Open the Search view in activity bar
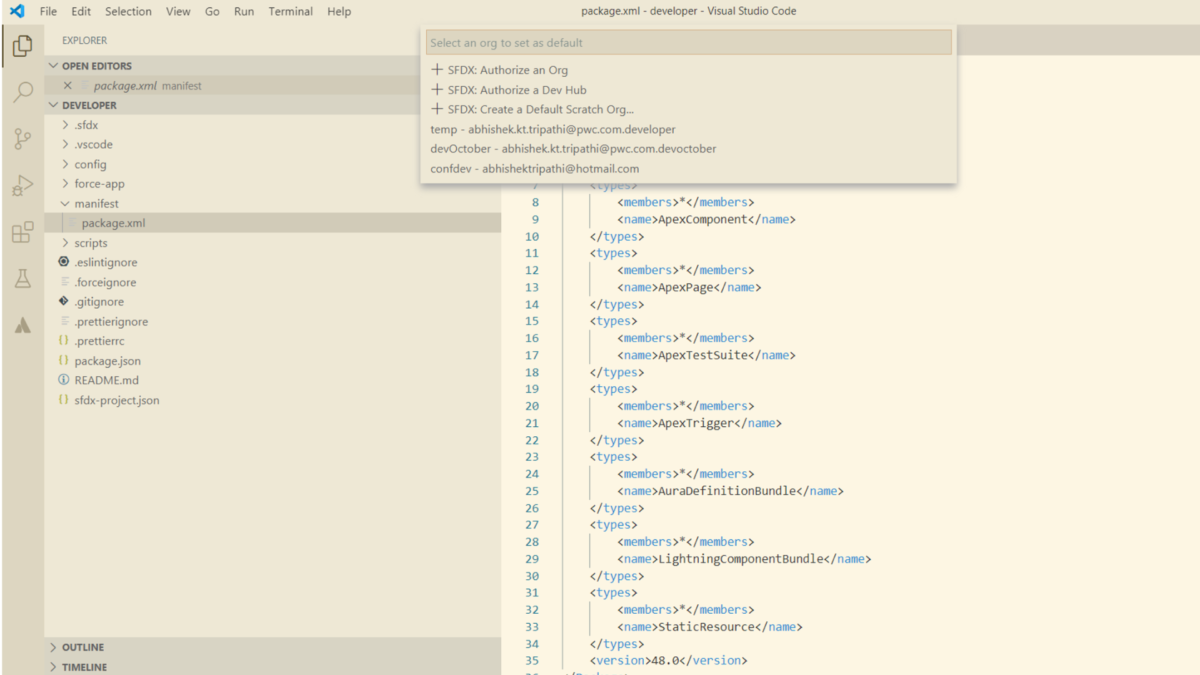The width and height of the screenshot is (1200, 675). (22, 93)
